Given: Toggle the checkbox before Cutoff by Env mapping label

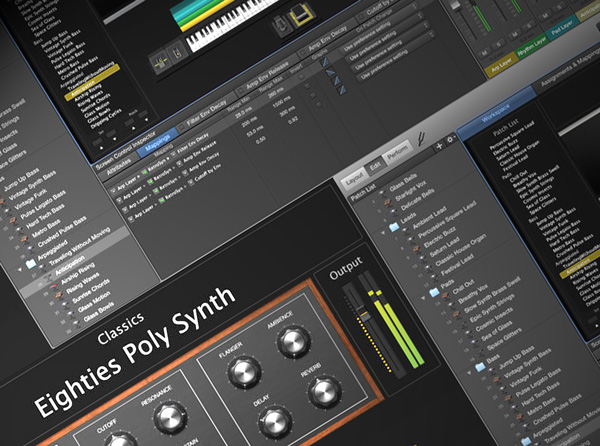Looking at the screenshot, I should point(191,183).
